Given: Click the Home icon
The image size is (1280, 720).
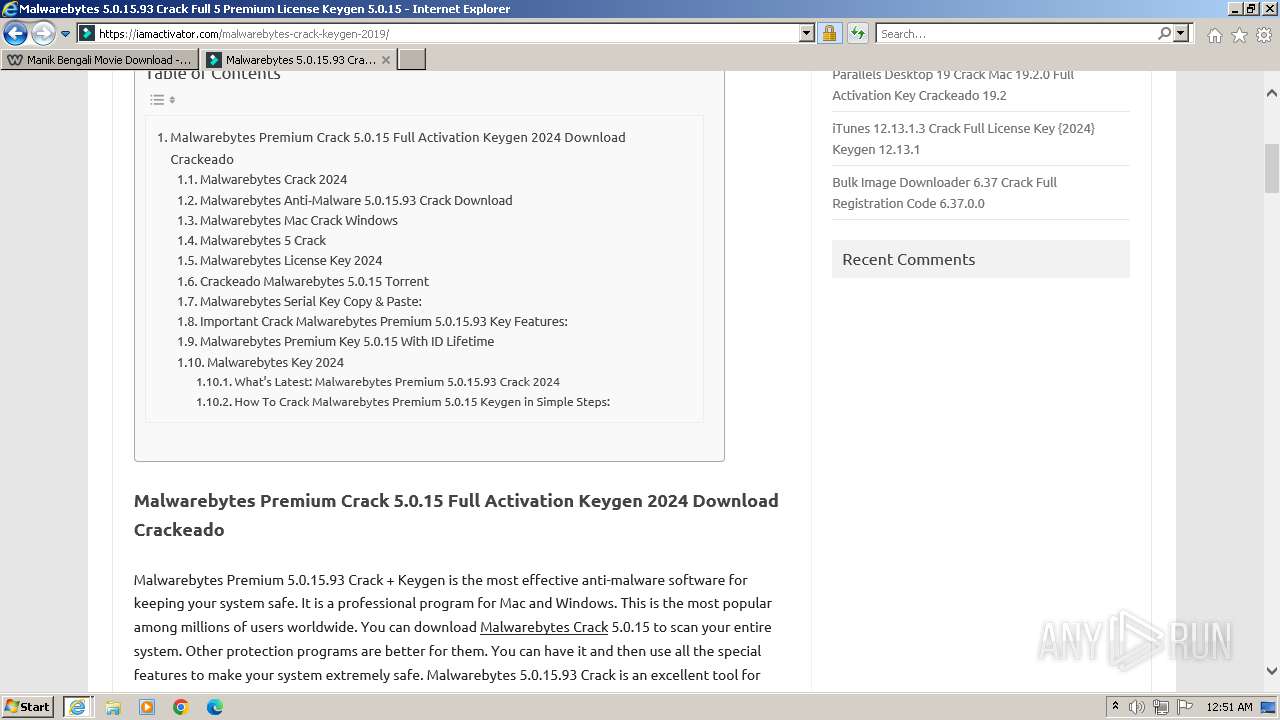Looking at the screenshot, I should [1214, 35].
